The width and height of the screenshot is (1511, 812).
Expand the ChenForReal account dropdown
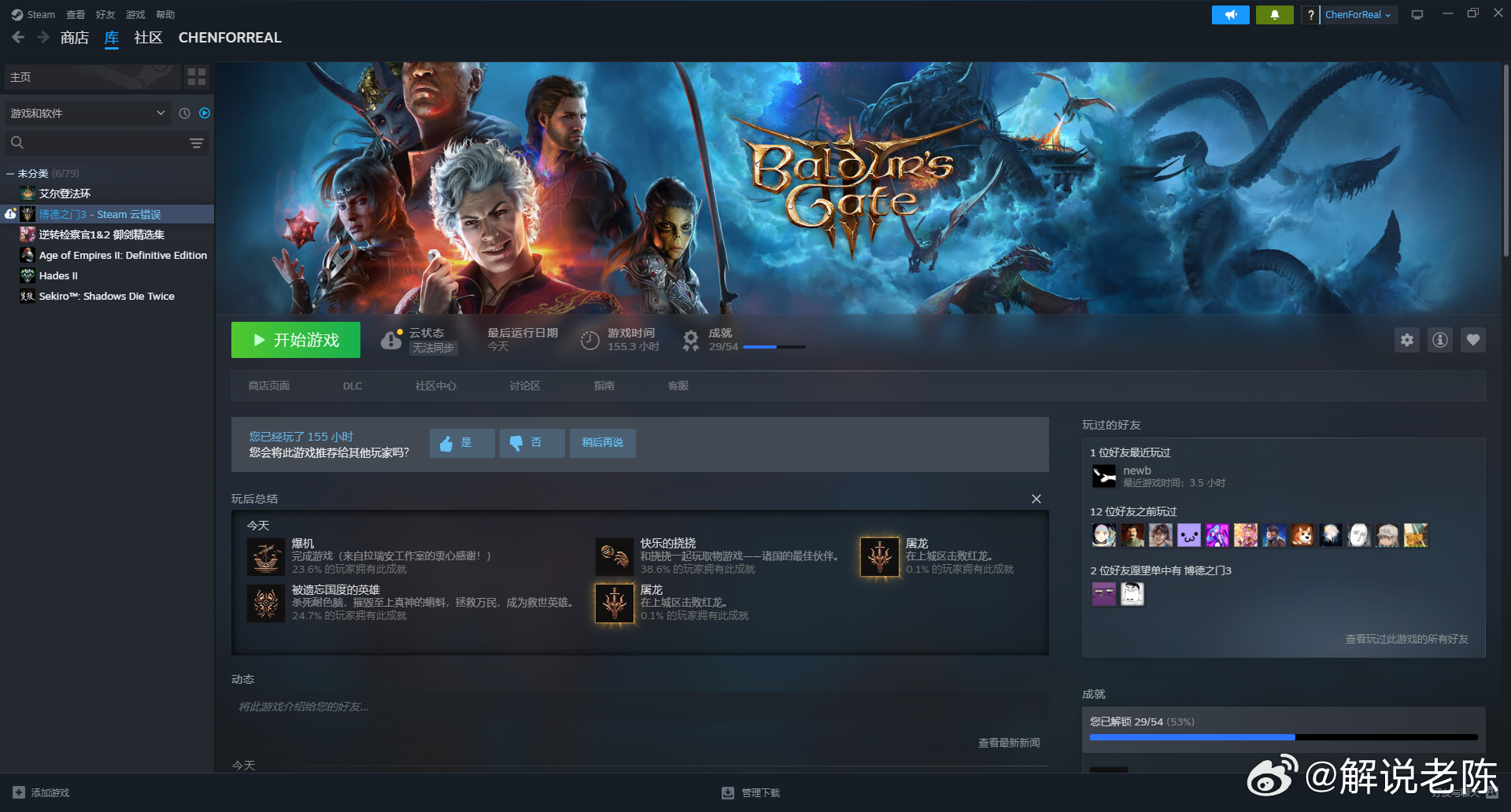1358,15
